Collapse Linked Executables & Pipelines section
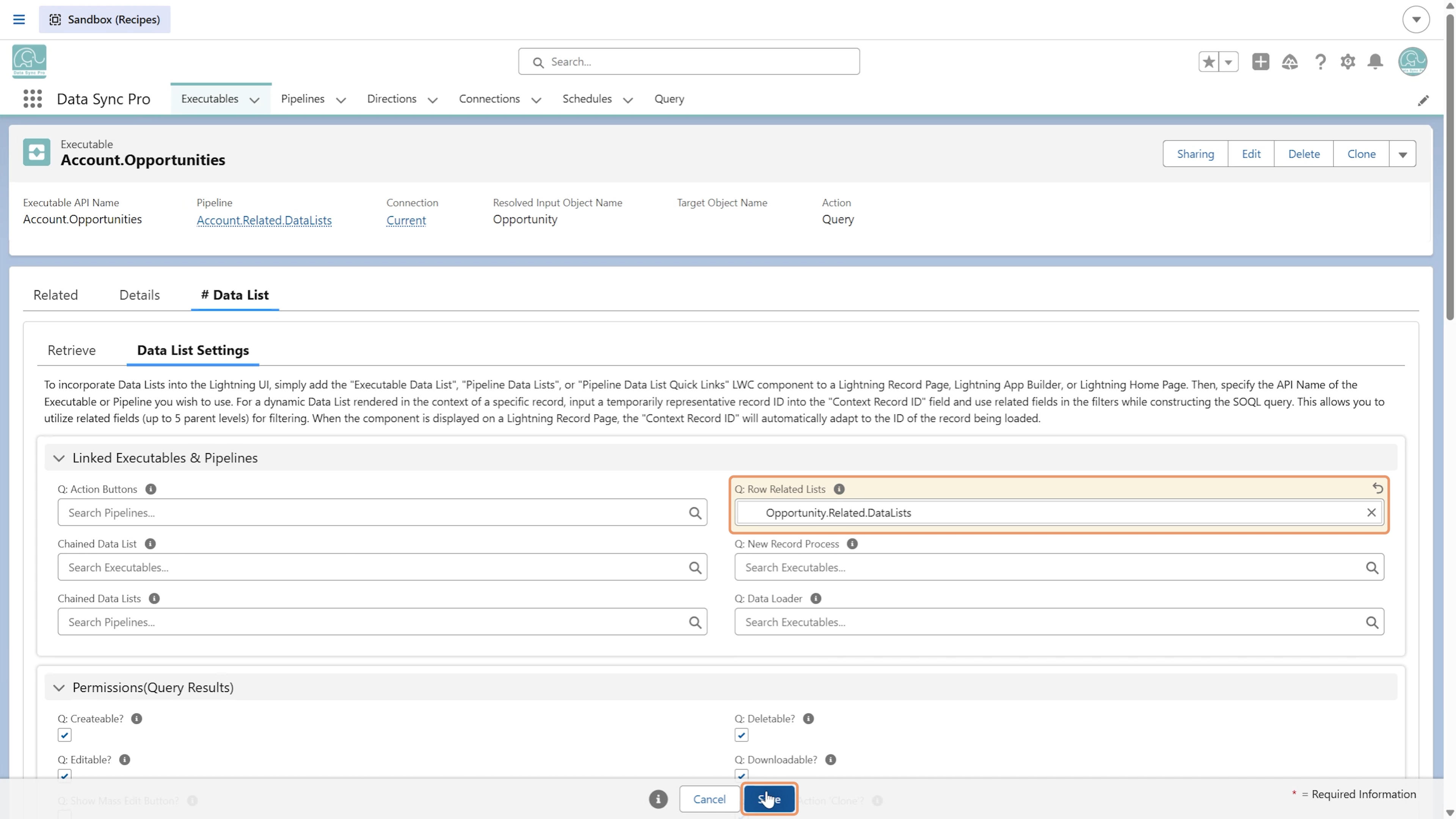 pyautogui.click(x=59, y=458)
